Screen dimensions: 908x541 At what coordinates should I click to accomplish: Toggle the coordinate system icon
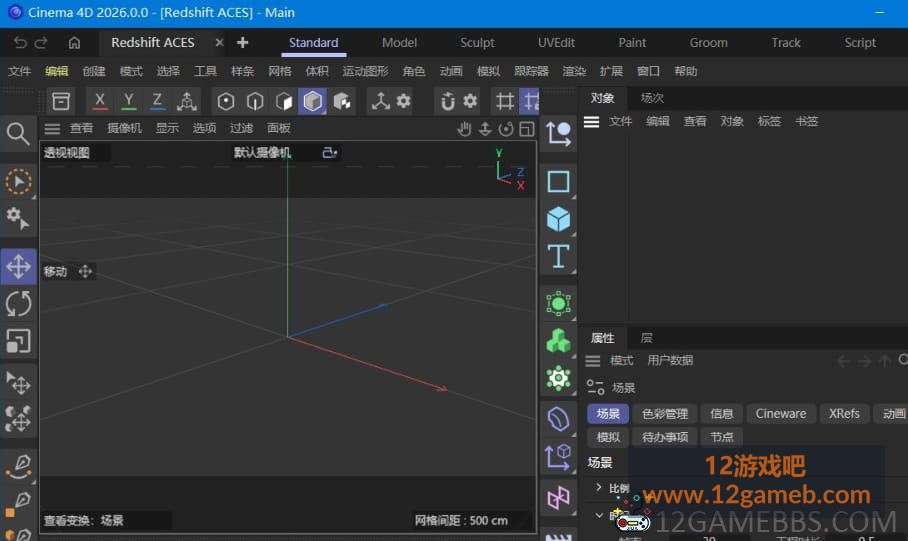tap(186, 101)
